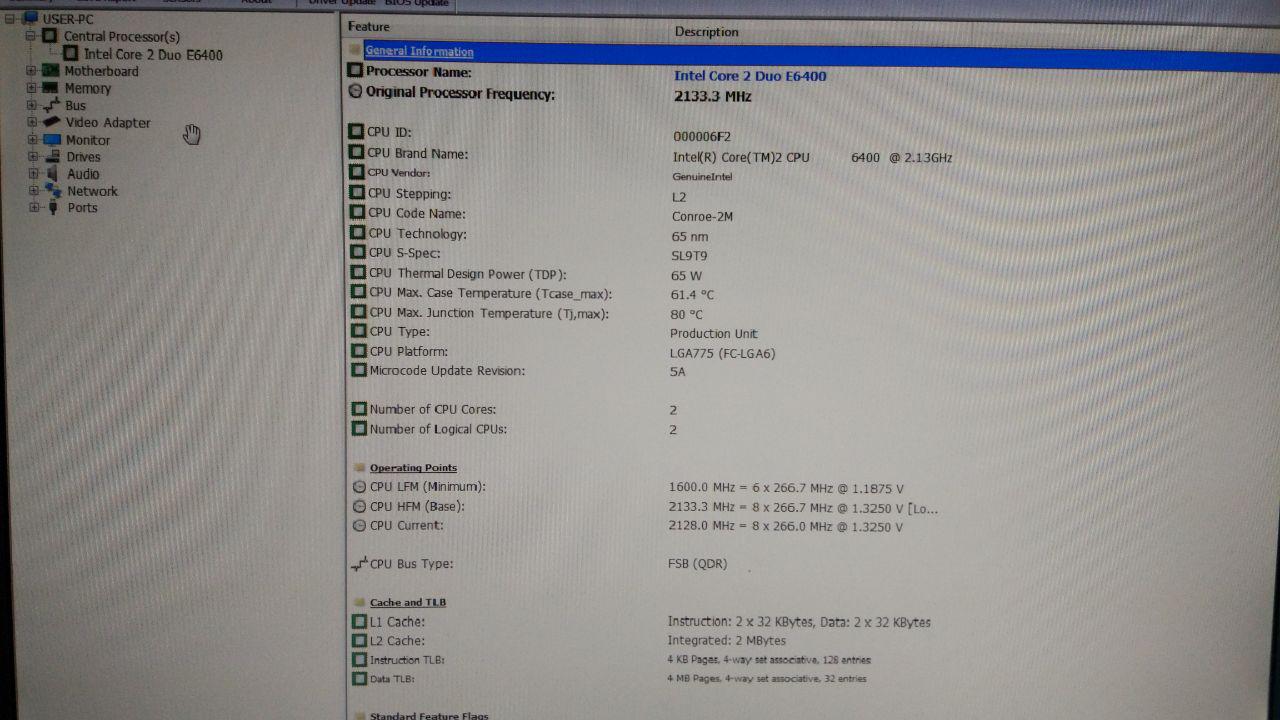Click the Video Adapter card icon

coord(51,122)
